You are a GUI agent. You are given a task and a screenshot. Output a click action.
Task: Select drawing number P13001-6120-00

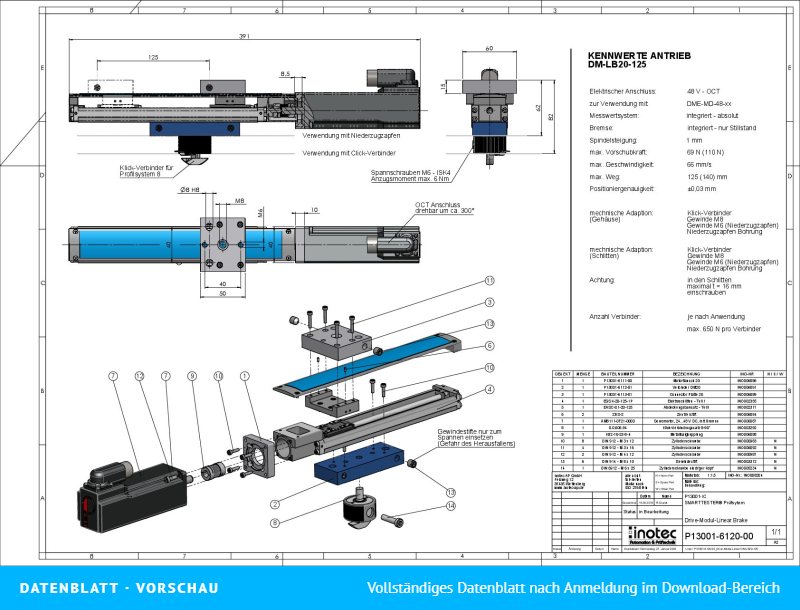tap(718, 536)
